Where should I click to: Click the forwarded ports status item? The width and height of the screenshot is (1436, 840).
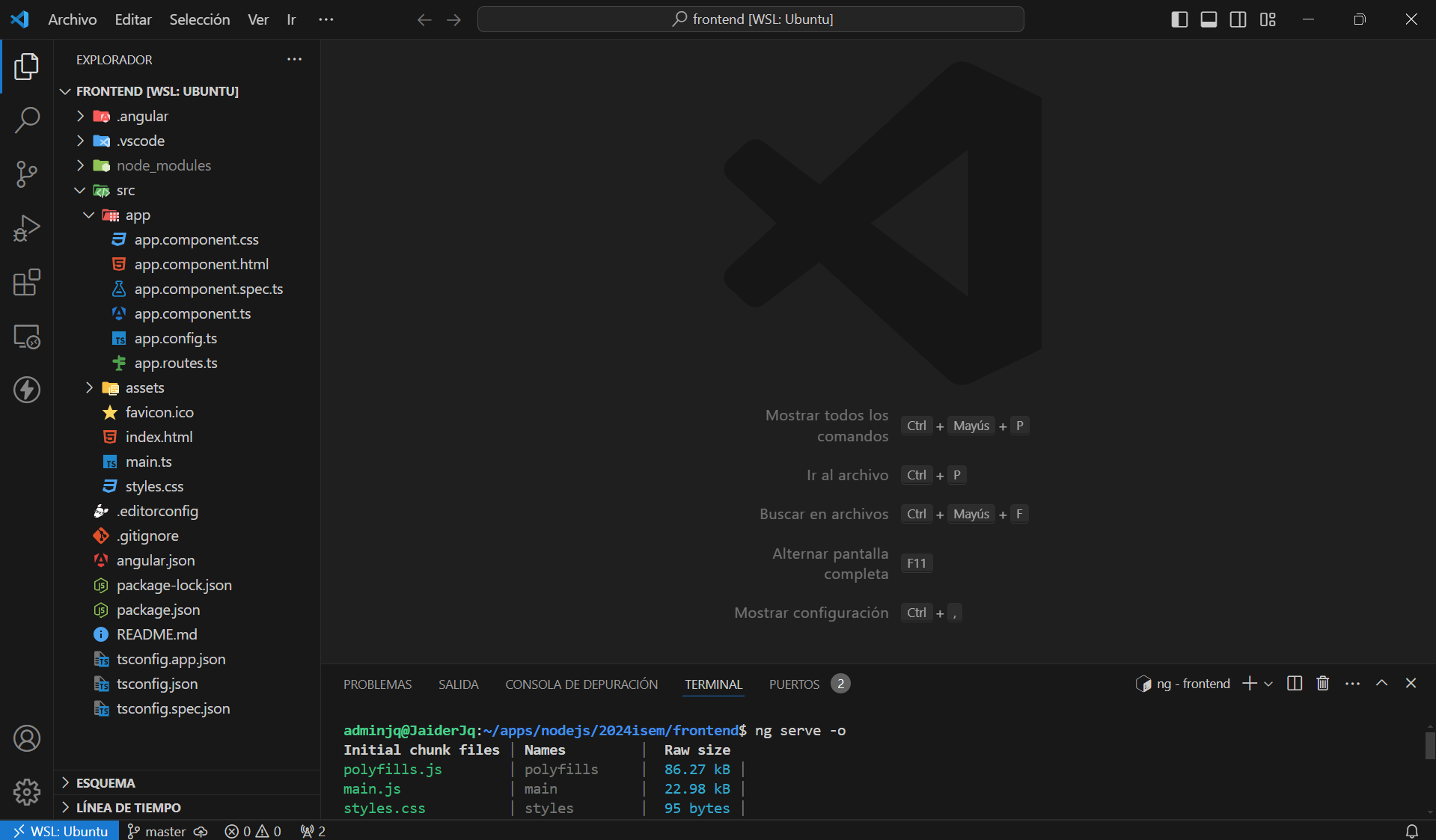313,831
